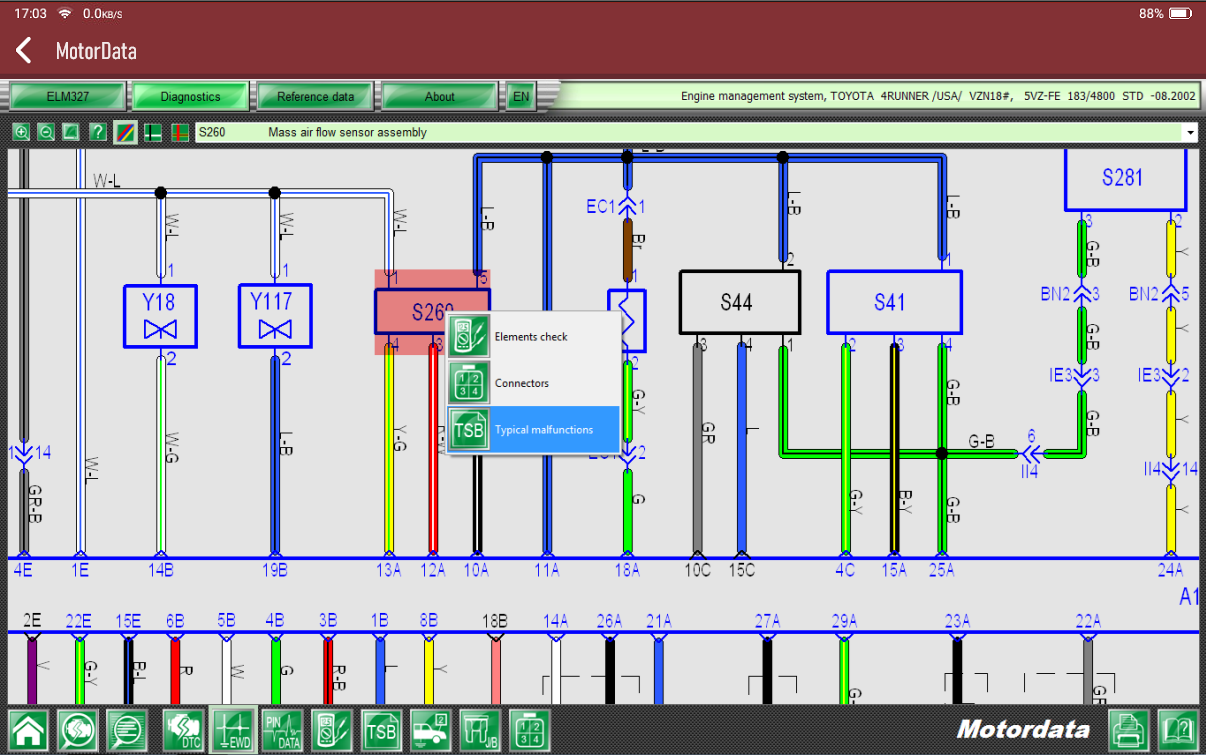
Task: Click the 19B pin label
Action: pyautogui.click(x=275, y=570)
